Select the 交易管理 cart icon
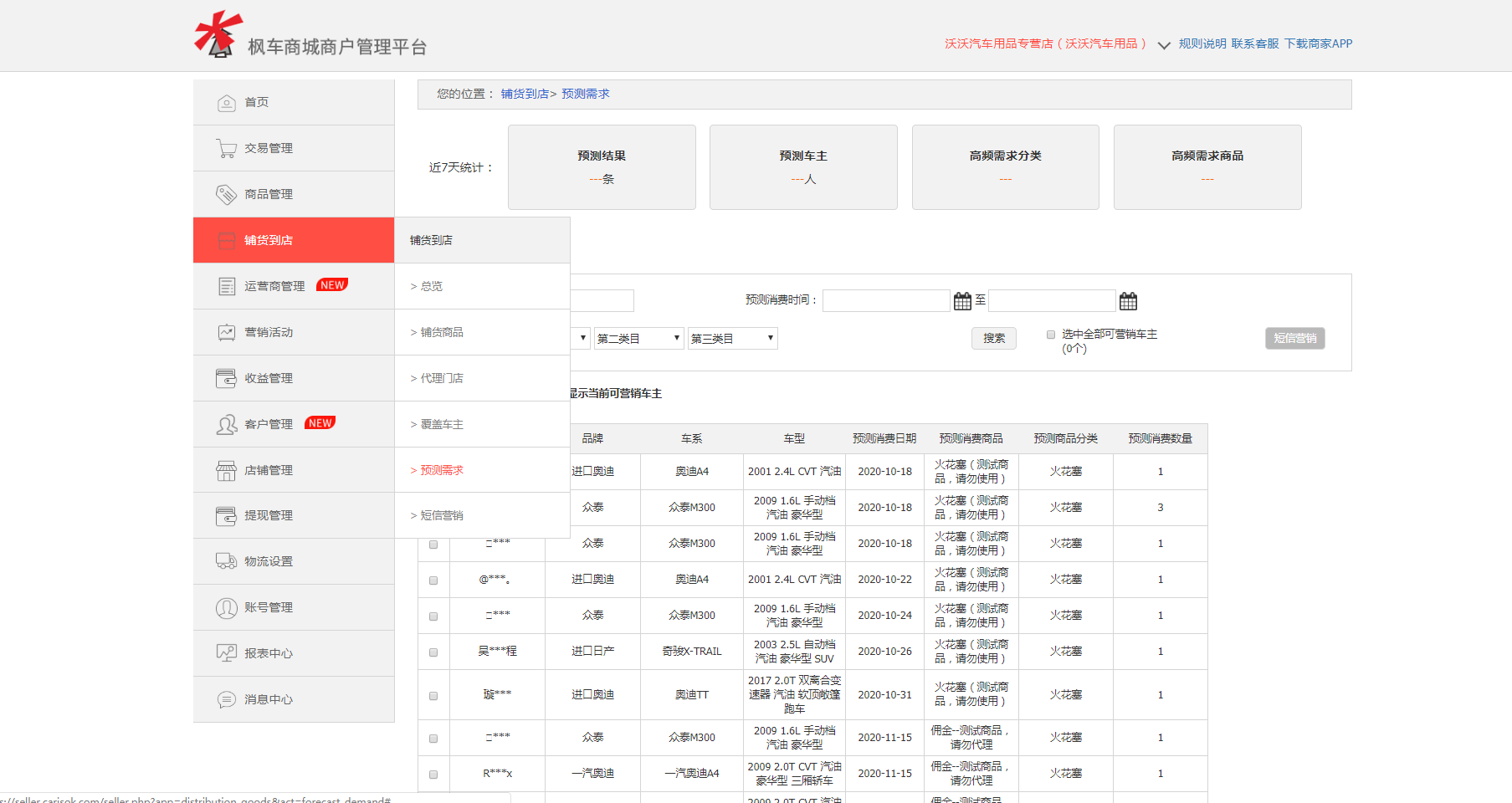Viewport: 1512px width, 803px height. pyautogui.click(x=226, y=148)
